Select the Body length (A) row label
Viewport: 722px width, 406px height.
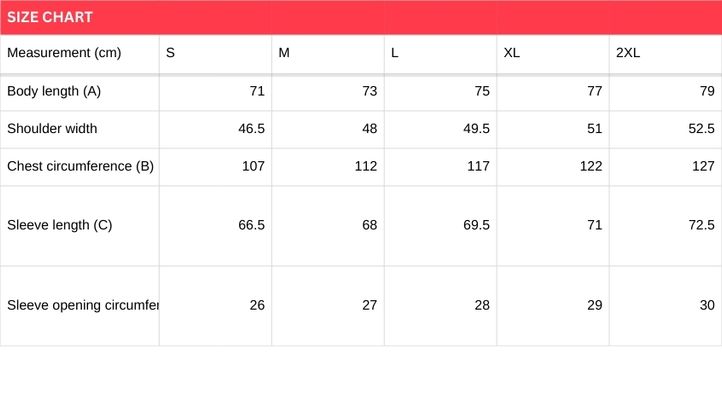[x=54, y=91]
